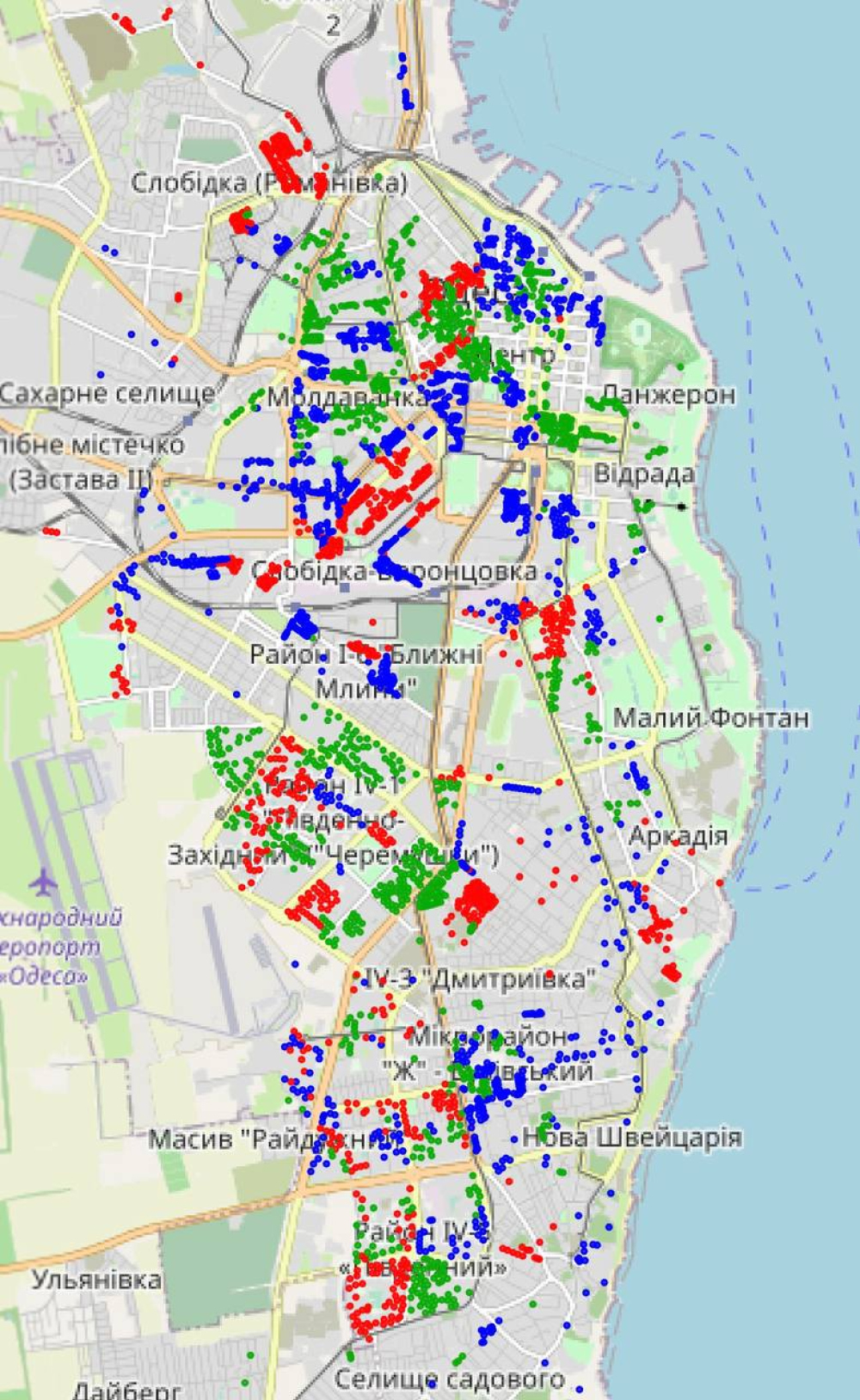
Task: Click the black dot marker near Відрада
Action: [682, 507]
